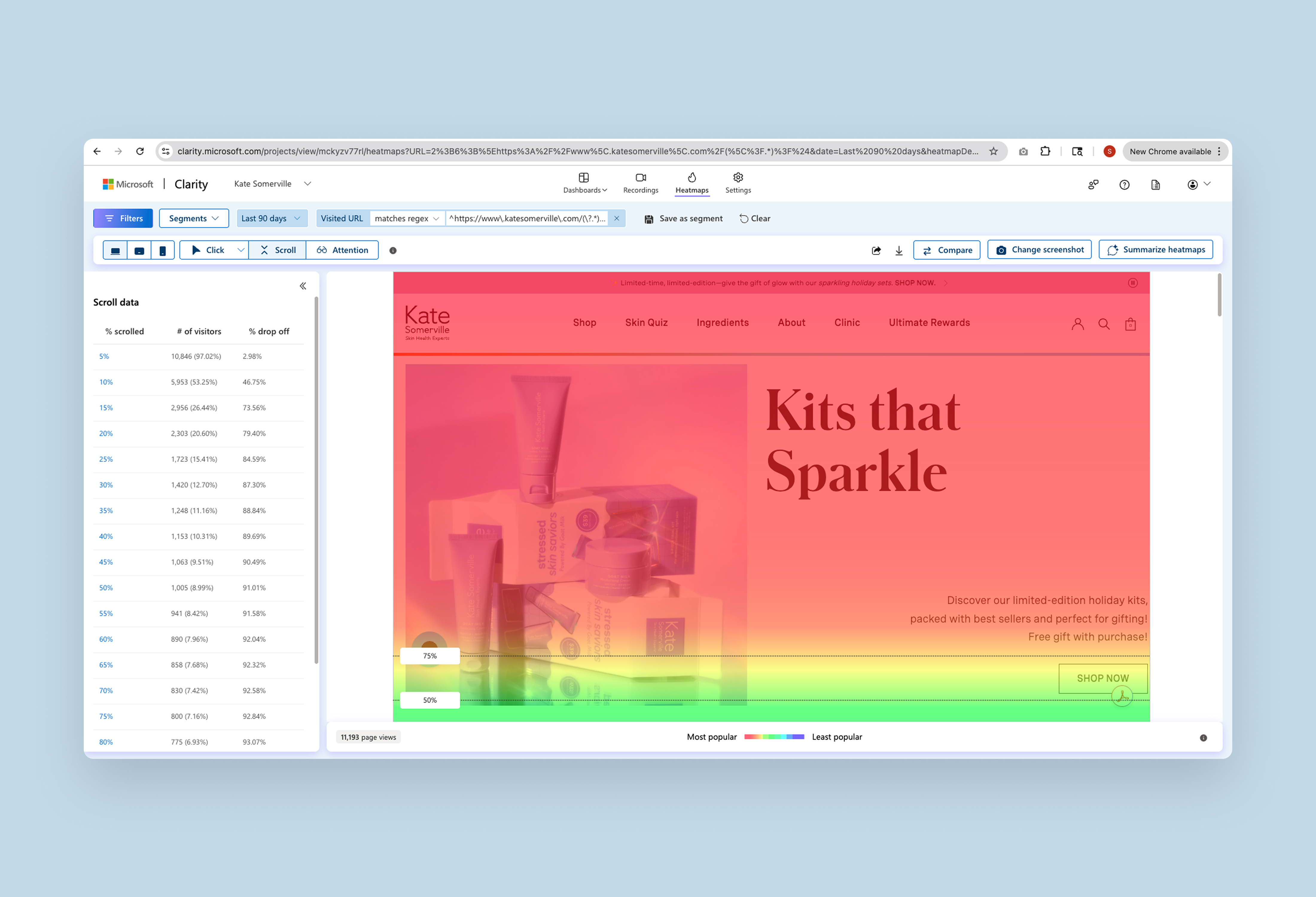Select the desktop device view icon
The image size is (1316, 897).
coord(115,250)
